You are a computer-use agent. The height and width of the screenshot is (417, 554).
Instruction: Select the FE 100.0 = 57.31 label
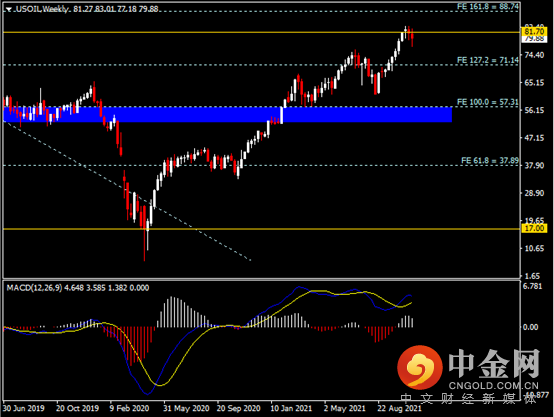[x=488, y=102]
